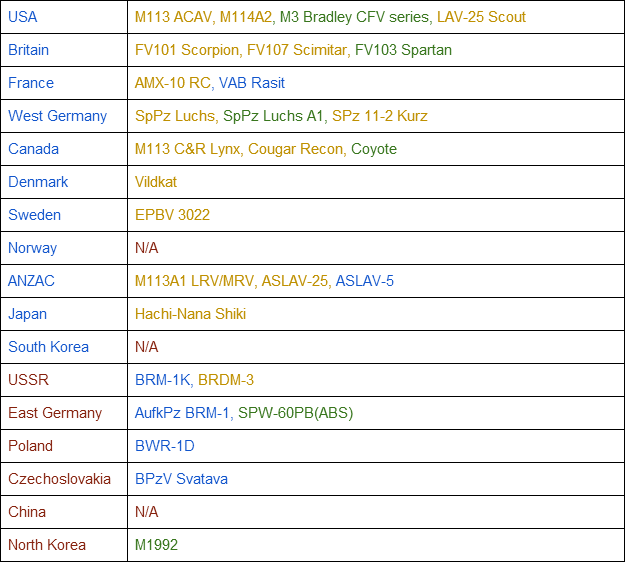Select the M113 ACAV entry

[173, 17]
